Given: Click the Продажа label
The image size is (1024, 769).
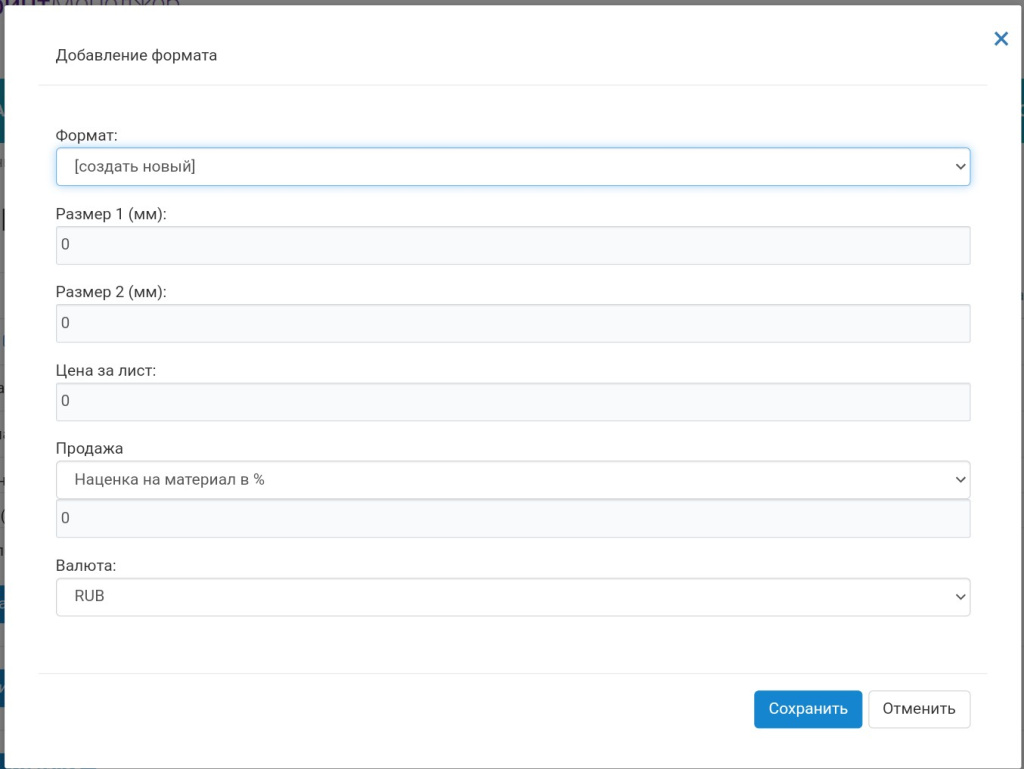Looking at the screenshot, I should click(x=89, y=448).
